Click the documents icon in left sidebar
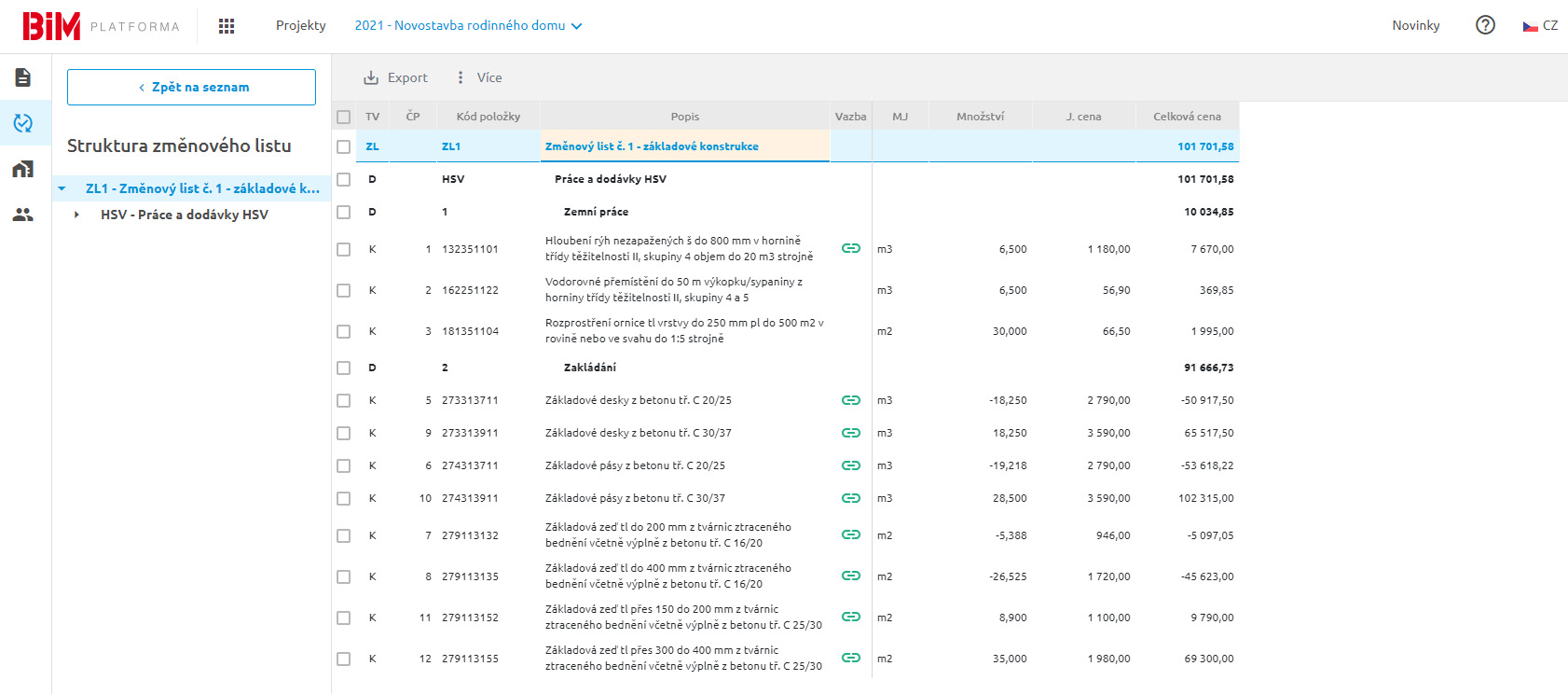This screenshot has width=1568, height=694. 23,77
